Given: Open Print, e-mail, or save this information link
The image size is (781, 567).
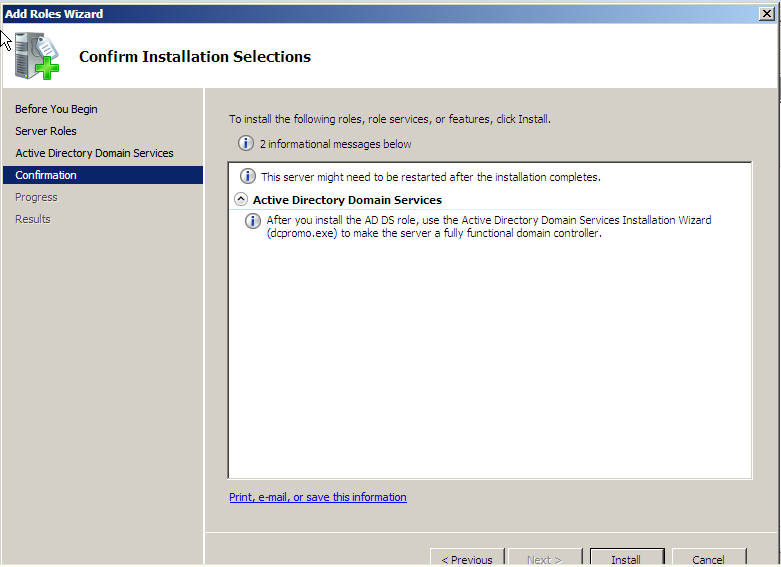Looking at the screenshot, I should [x=318, y=497].
